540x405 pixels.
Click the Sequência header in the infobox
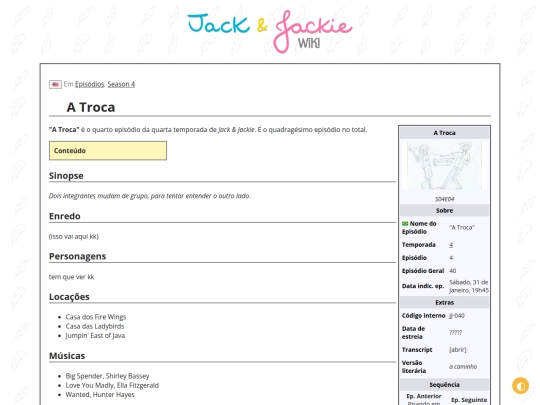444,385
